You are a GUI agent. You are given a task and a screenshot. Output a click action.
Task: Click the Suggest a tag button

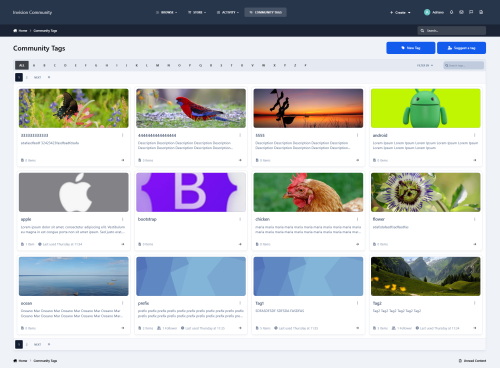pyautogui.click(x=461, y=48)
